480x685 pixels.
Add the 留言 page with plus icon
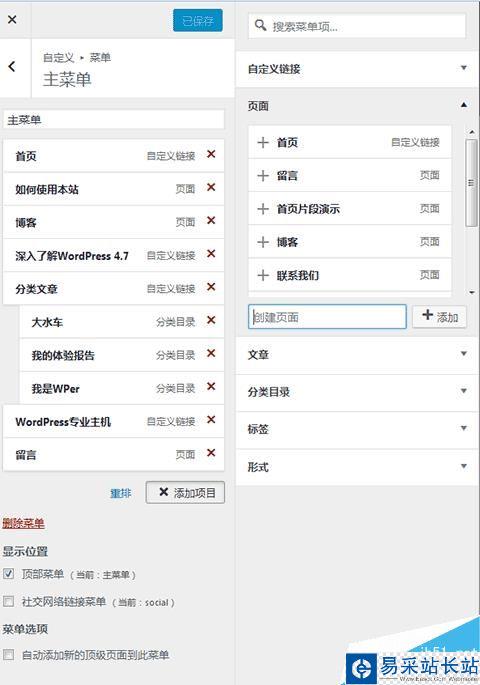tap(263, 176)
